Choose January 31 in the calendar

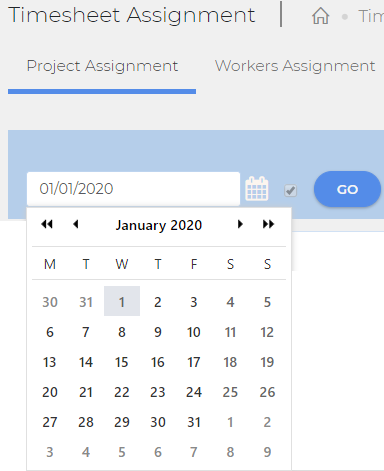[x=194, y=422]
